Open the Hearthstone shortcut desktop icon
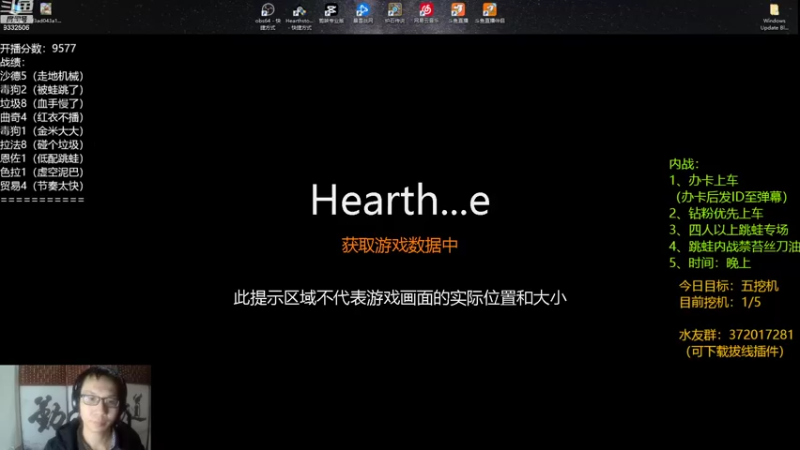The height and width of the screenshot is (450, 800). (x=299, y=16)
